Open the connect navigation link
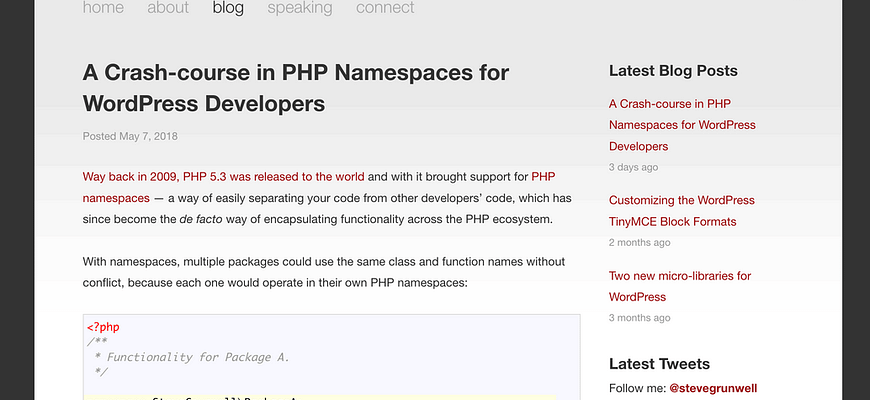The height and width of the screenshot is (400, 870). click(x=385, y=8)
